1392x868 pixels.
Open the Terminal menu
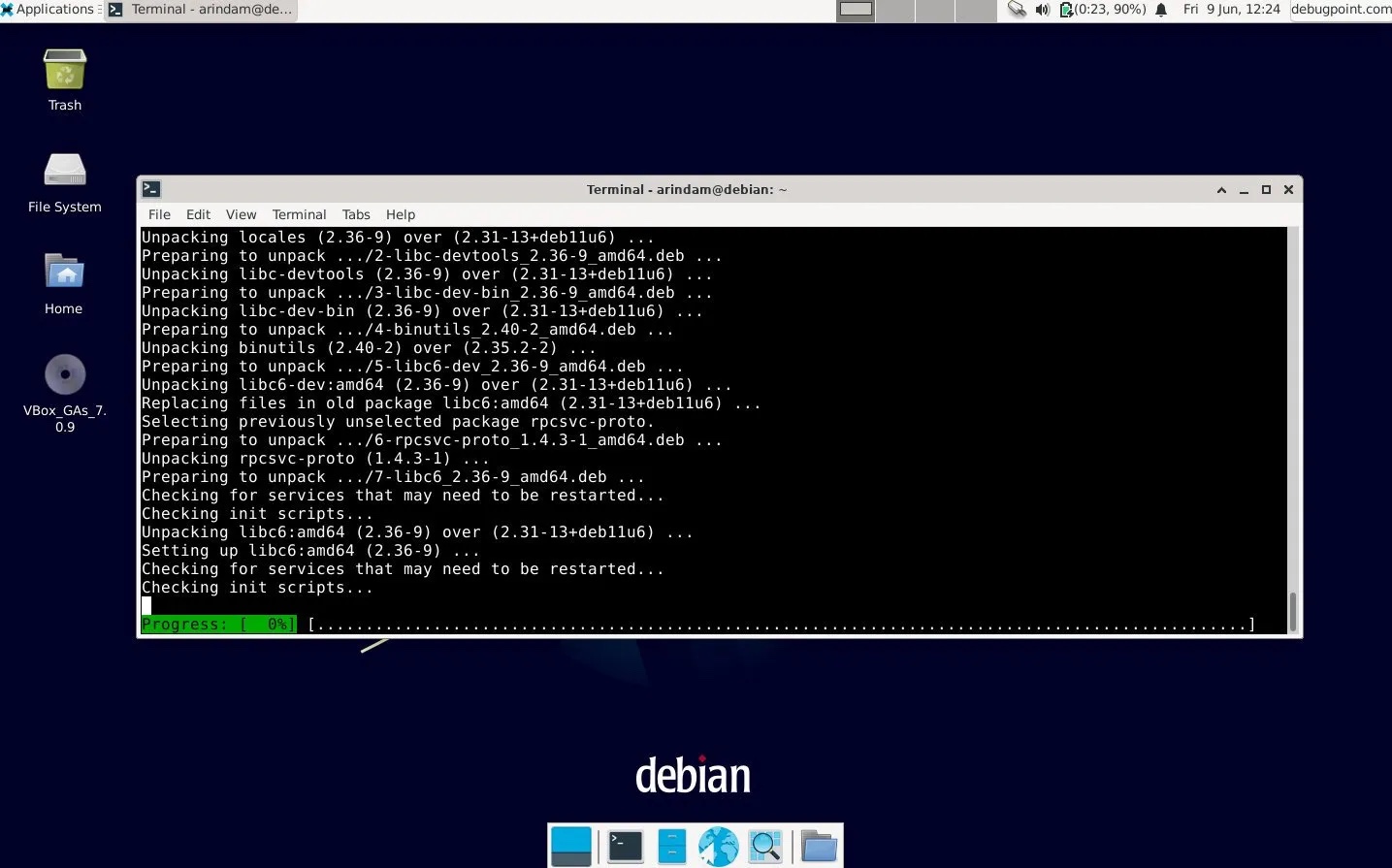[299, 214]
